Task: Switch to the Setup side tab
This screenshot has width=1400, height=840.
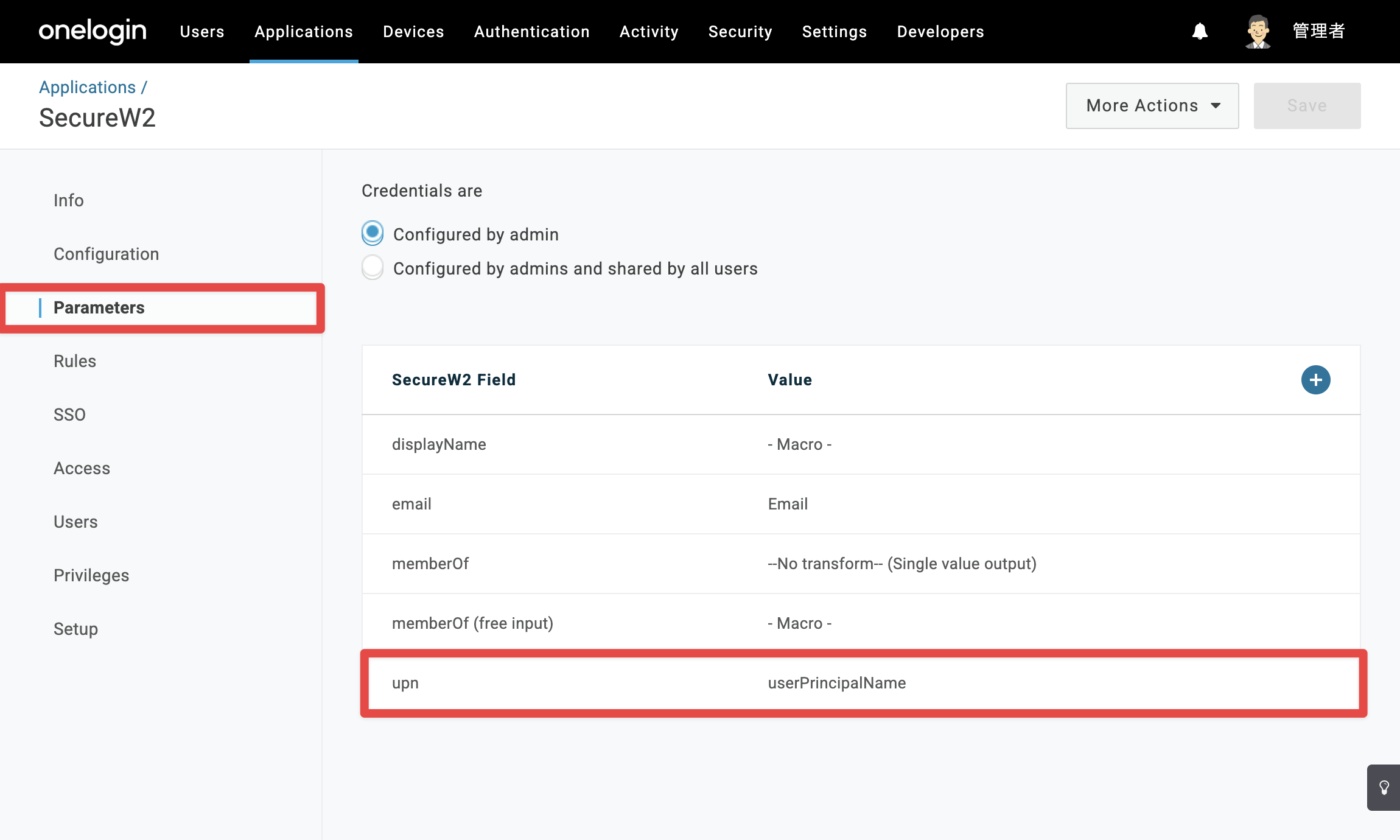Action: tap(76, 629)
